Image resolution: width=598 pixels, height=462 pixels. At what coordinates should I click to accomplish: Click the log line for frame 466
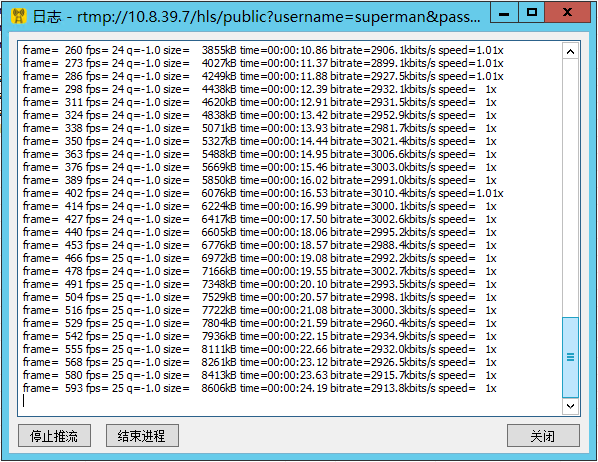pyautogui.click(x=259, y=258)
